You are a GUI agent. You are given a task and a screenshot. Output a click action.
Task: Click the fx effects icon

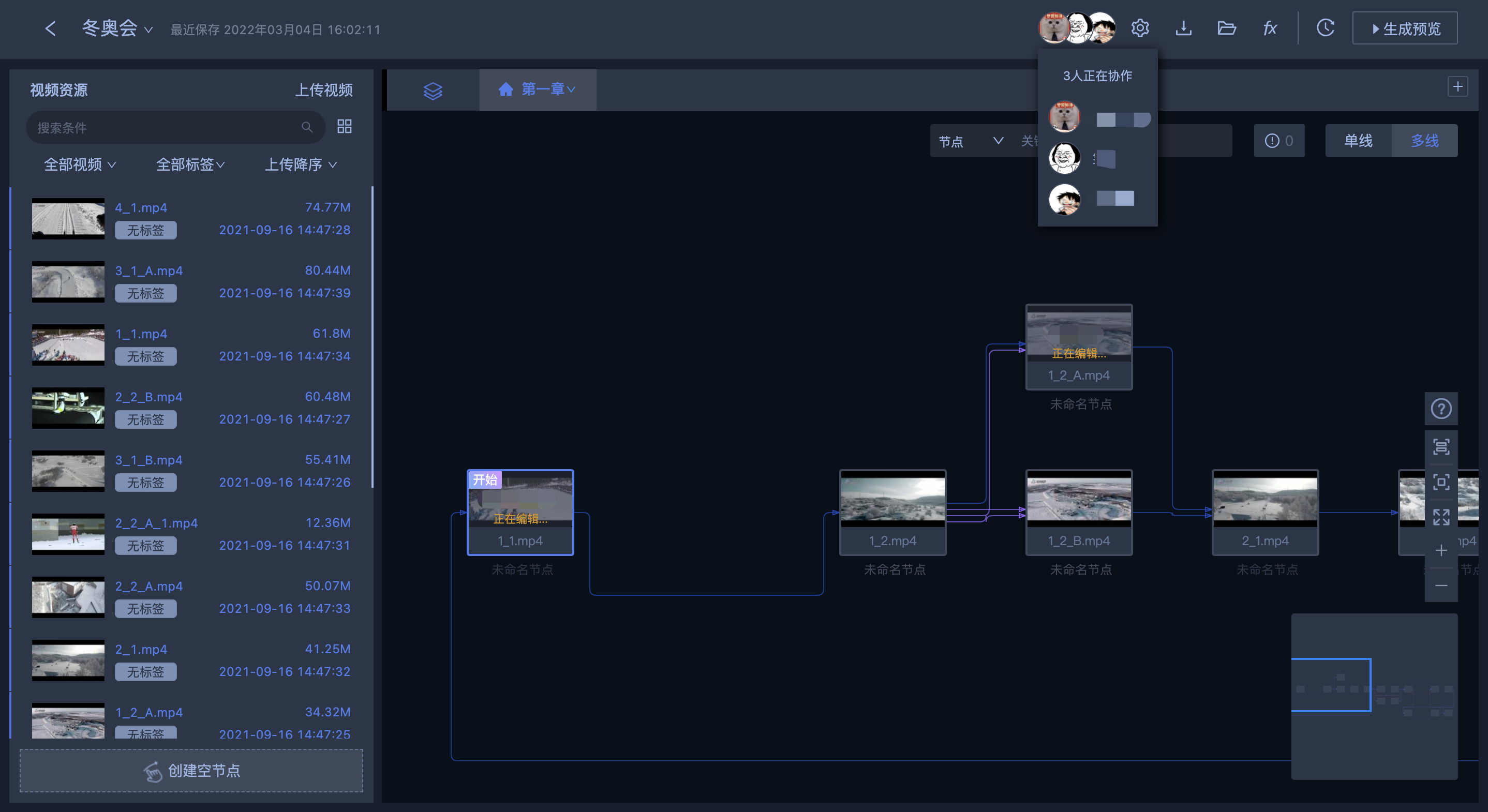point(1270,28)
